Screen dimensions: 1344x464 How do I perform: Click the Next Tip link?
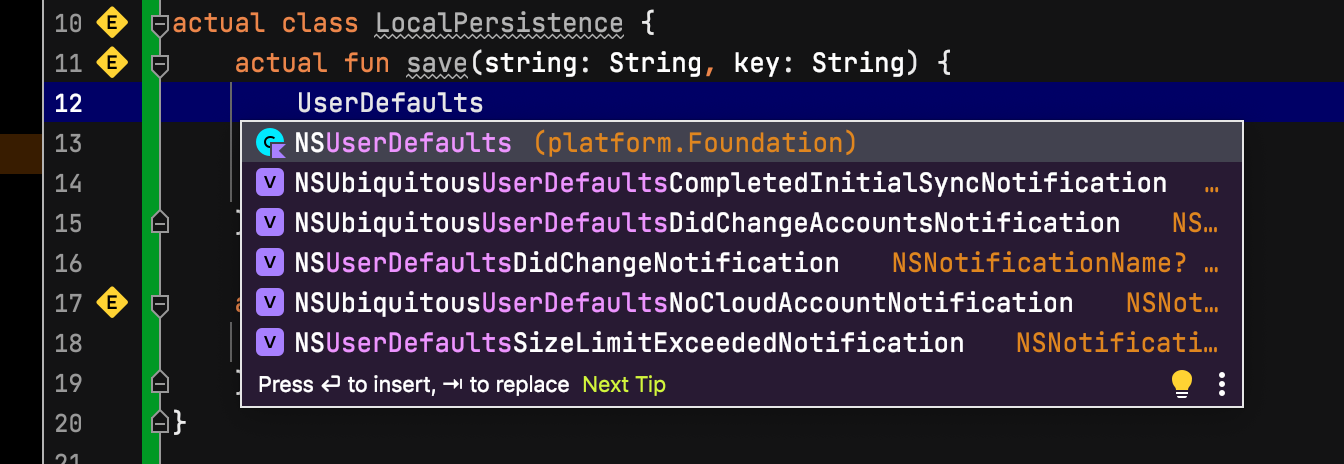[624, 385]
